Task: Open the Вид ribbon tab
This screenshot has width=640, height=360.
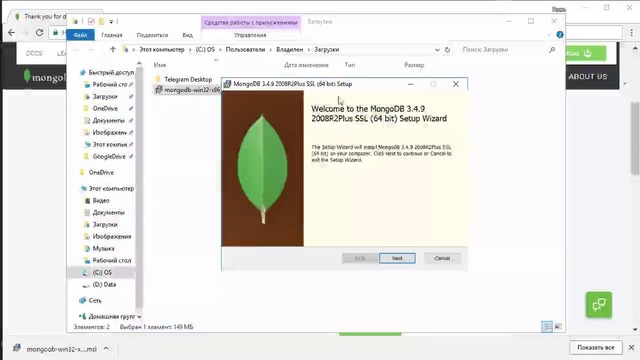Action: (187, 35)
